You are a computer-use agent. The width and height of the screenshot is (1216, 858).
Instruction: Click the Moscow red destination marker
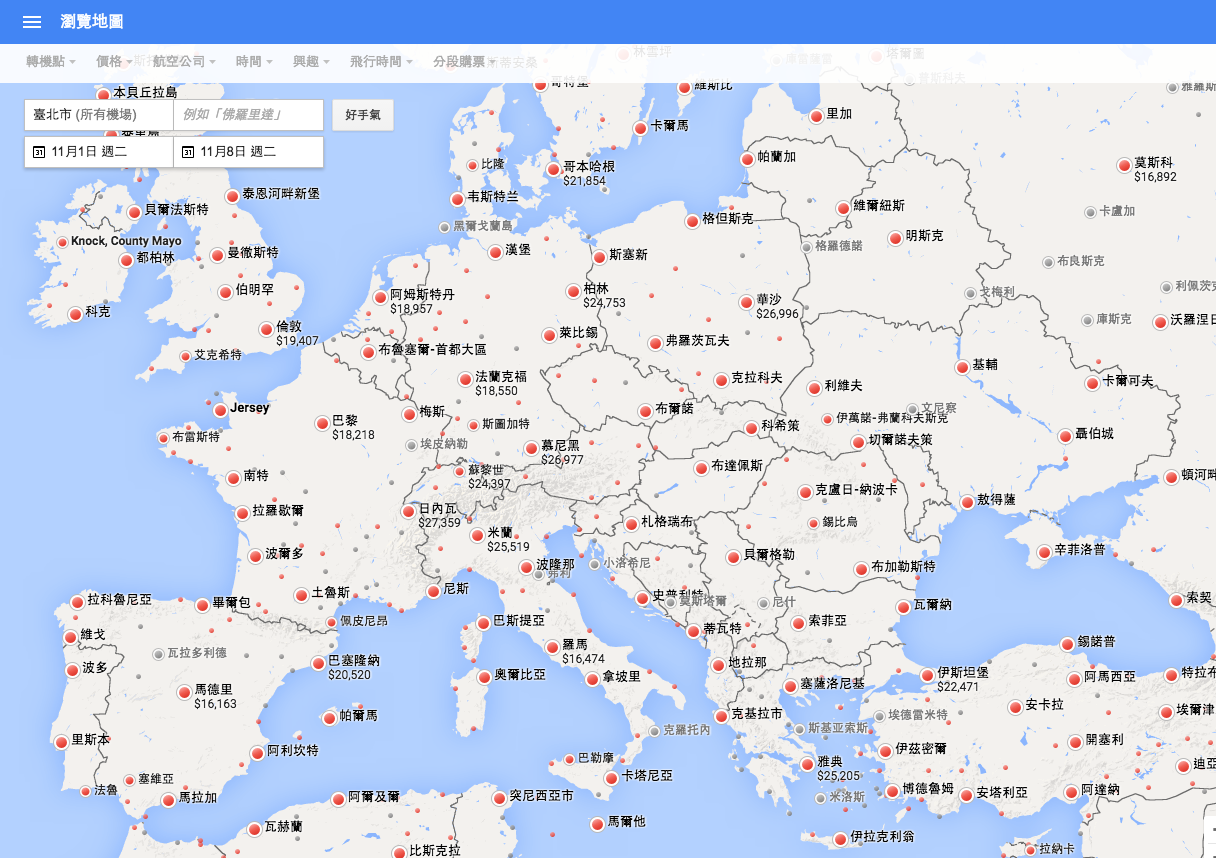point(1124,165)
